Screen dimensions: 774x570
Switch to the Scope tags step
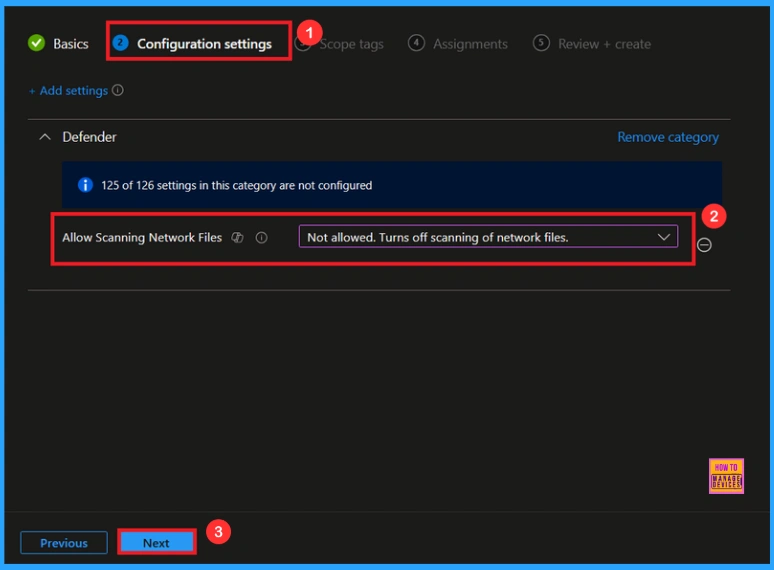pos(350,44)
